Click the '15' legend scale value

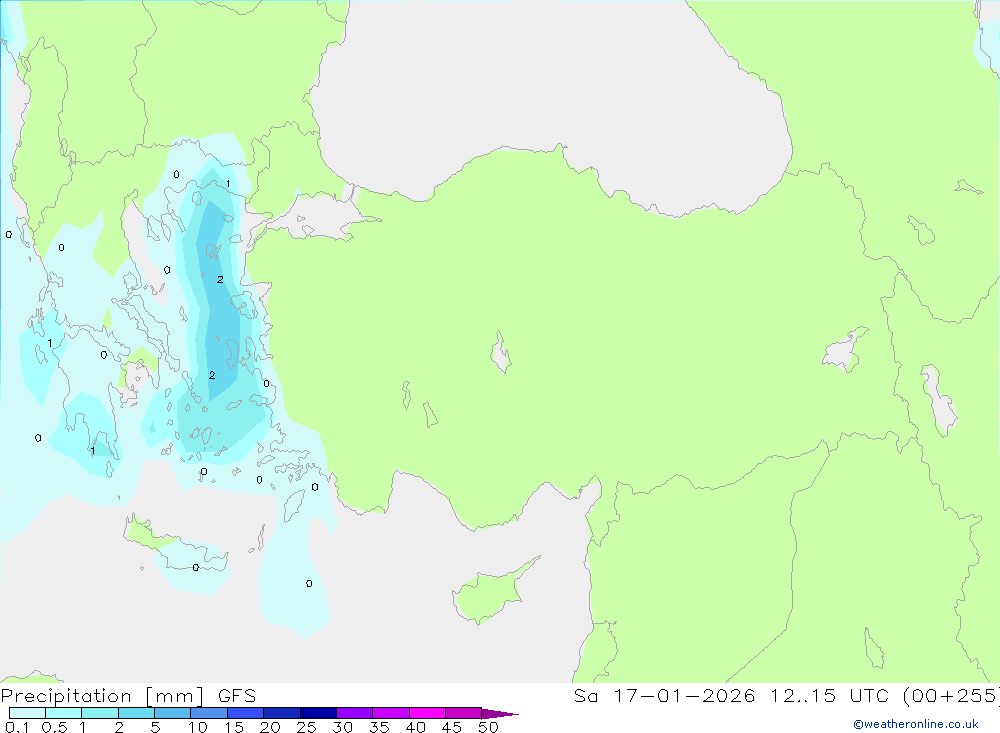pos(234,727)
